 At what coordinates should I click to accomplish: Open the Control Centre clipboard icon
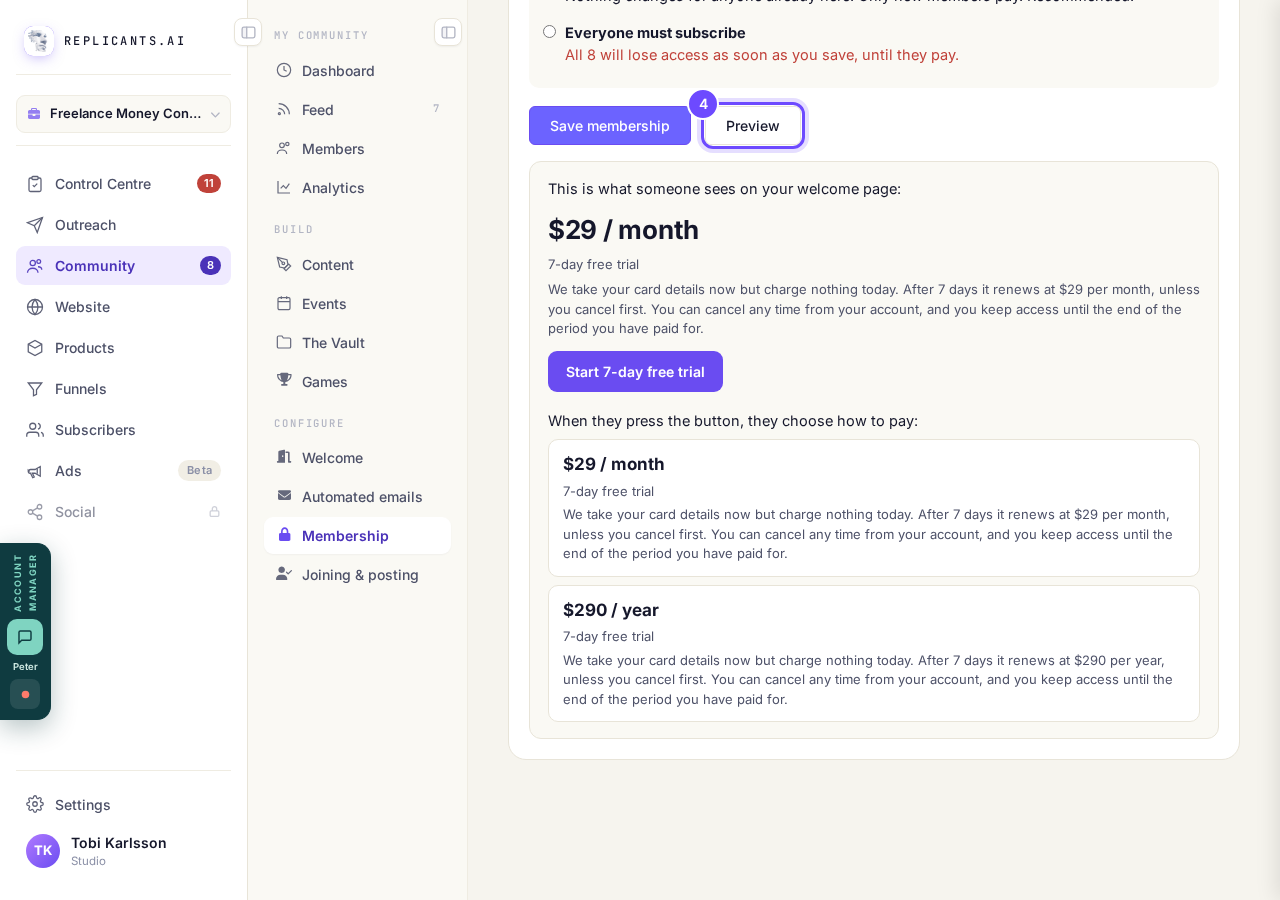point(35,184)
